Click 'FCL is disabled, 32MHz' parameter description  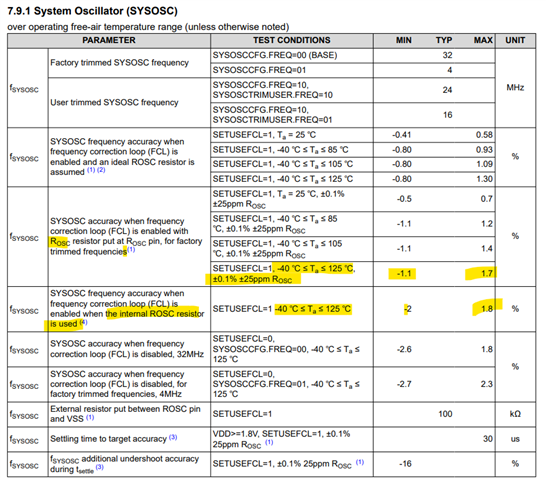(127, 349)
